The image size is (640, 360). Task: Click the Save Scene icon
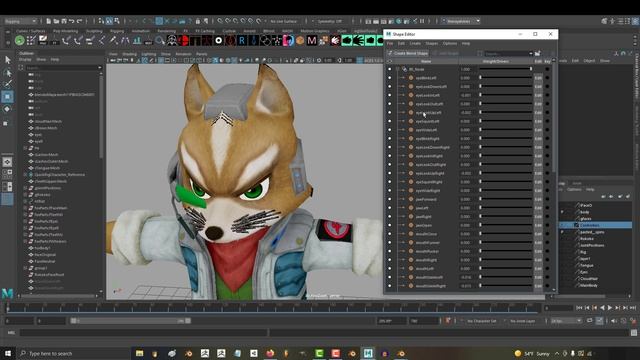pos(64,21)
